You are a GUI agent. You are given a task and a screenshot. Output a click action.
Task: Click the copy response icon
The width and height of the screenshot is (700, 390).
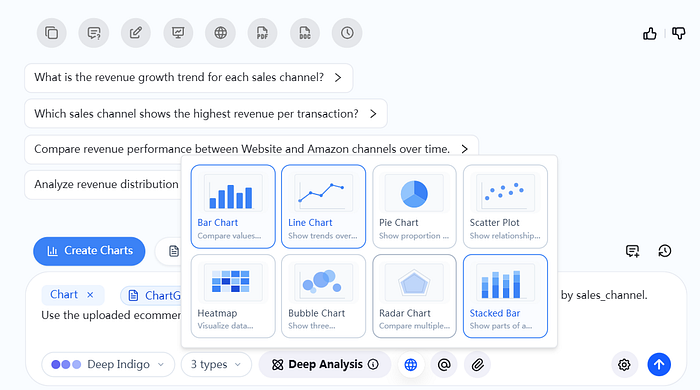tap(52, 33)
